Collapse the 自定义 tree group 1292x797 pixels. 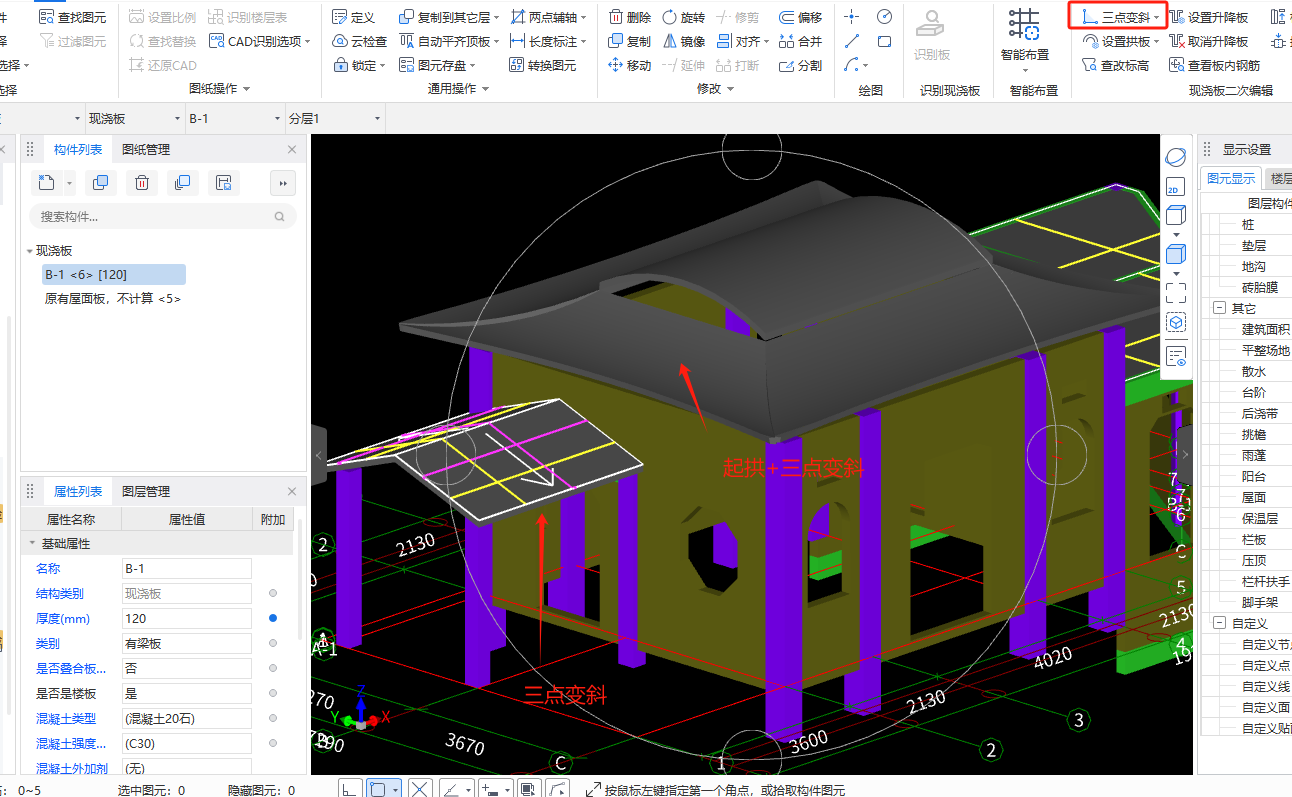click(1219, 623)
